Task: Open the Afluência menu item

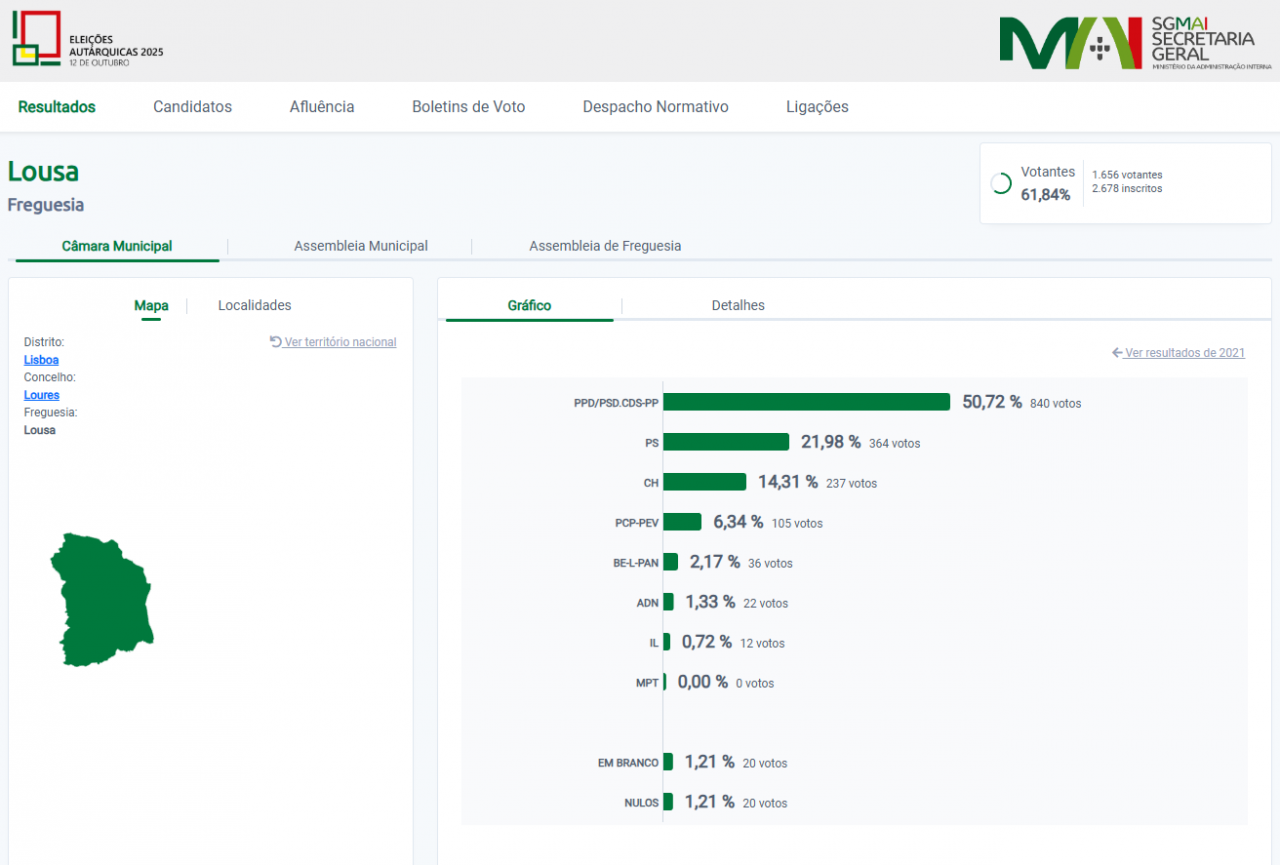Action: pyautogui.click(x=322, y=107)
